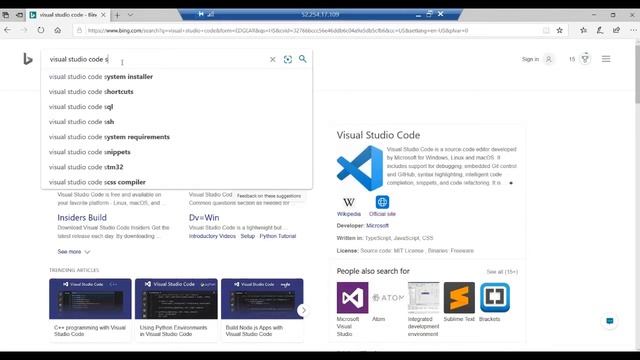
Task: Open the Introductory Videos link
Action: point(212,236)
